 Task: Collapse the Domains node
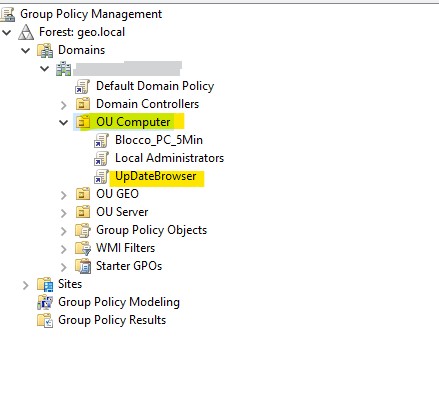(x=26, y=51)
